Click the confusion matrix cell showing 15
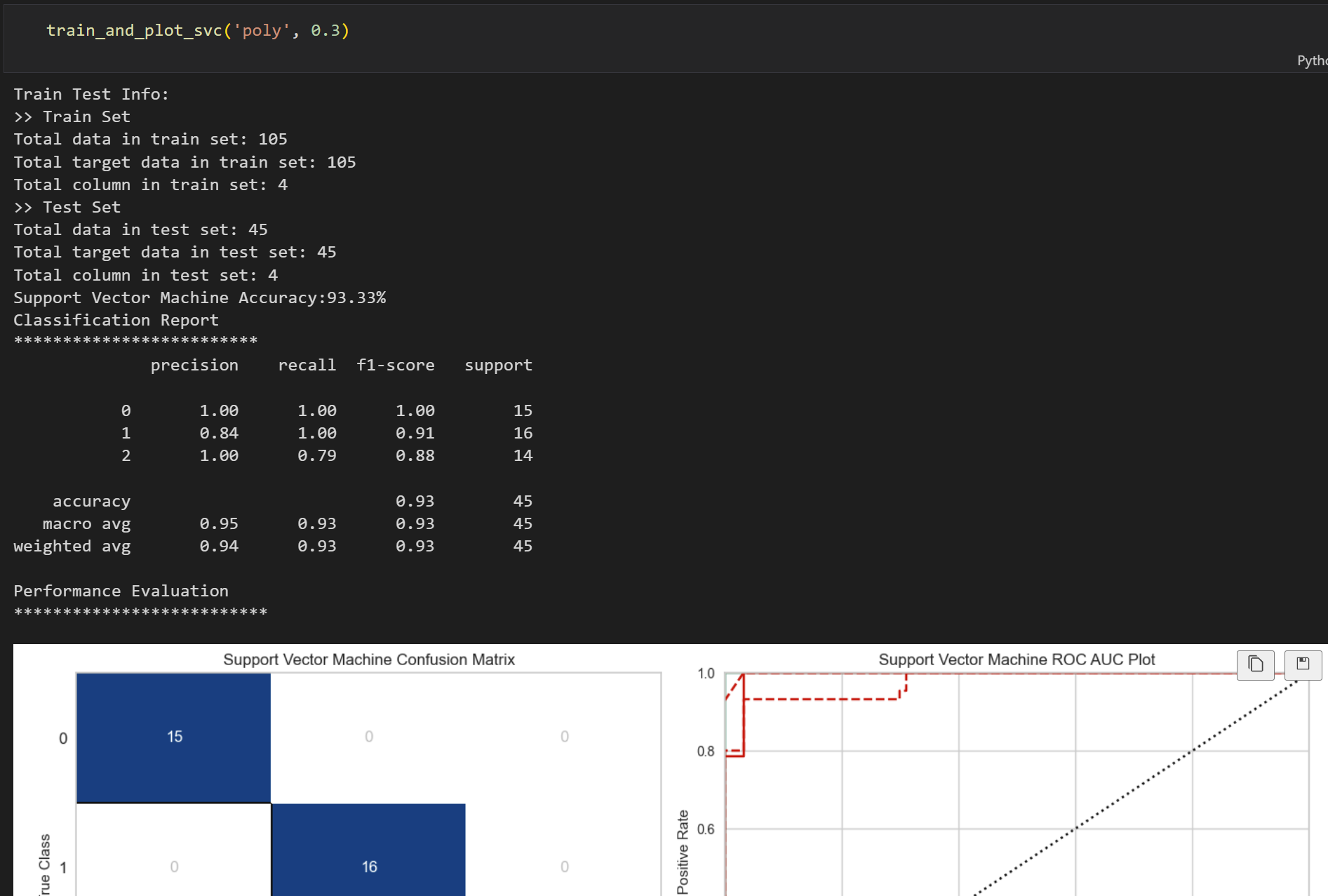Viewport: 1328px width, 896px height. coord(174,737)
